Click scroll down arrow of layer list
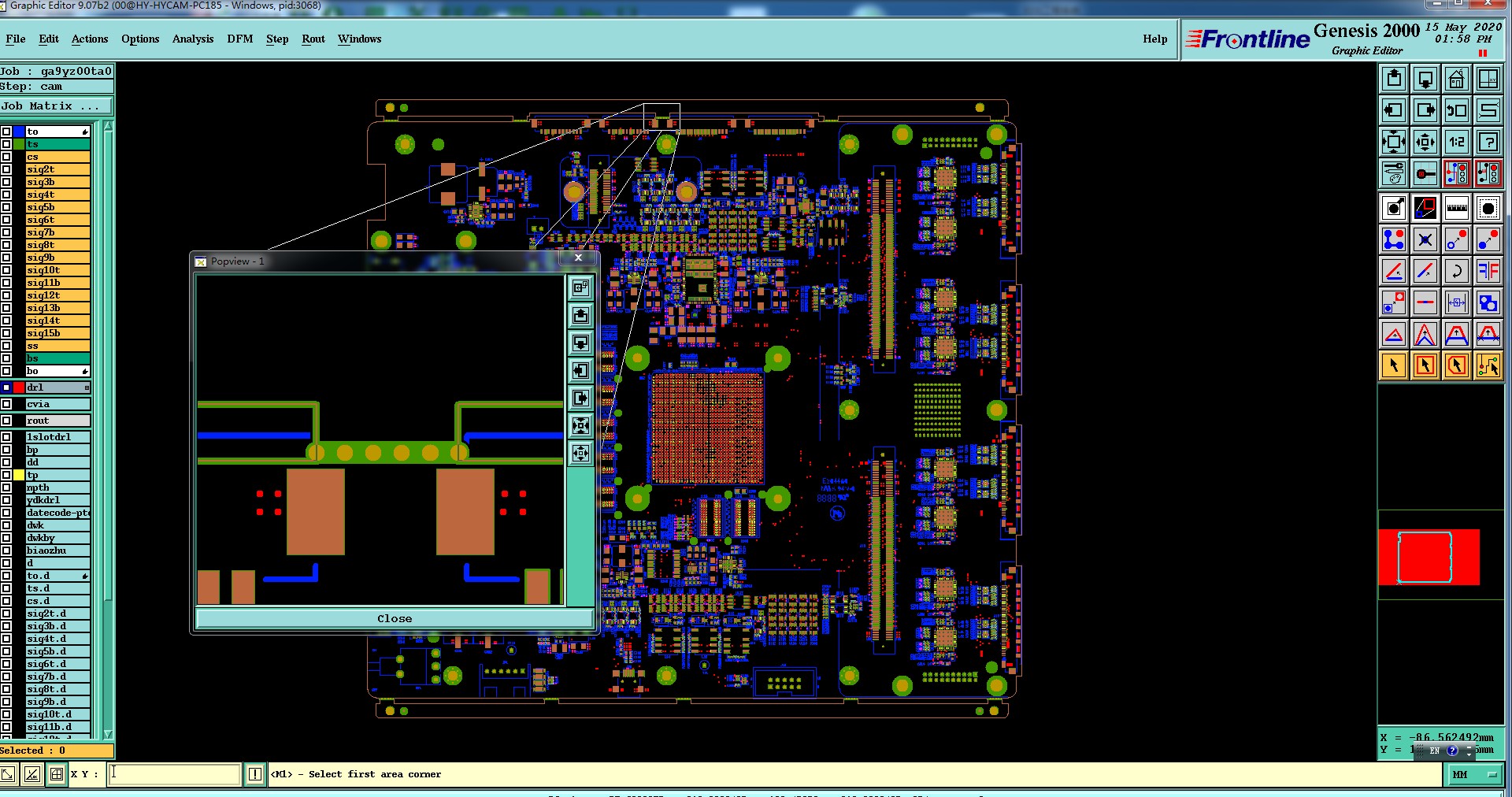The height and width of the screenshot is (797, 1512). [109, 734]
